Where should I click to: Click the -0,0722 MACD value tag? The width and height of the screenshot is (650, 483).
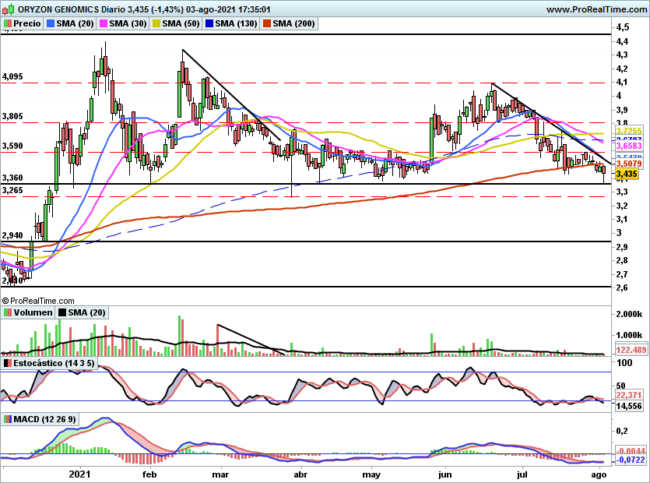631,460
